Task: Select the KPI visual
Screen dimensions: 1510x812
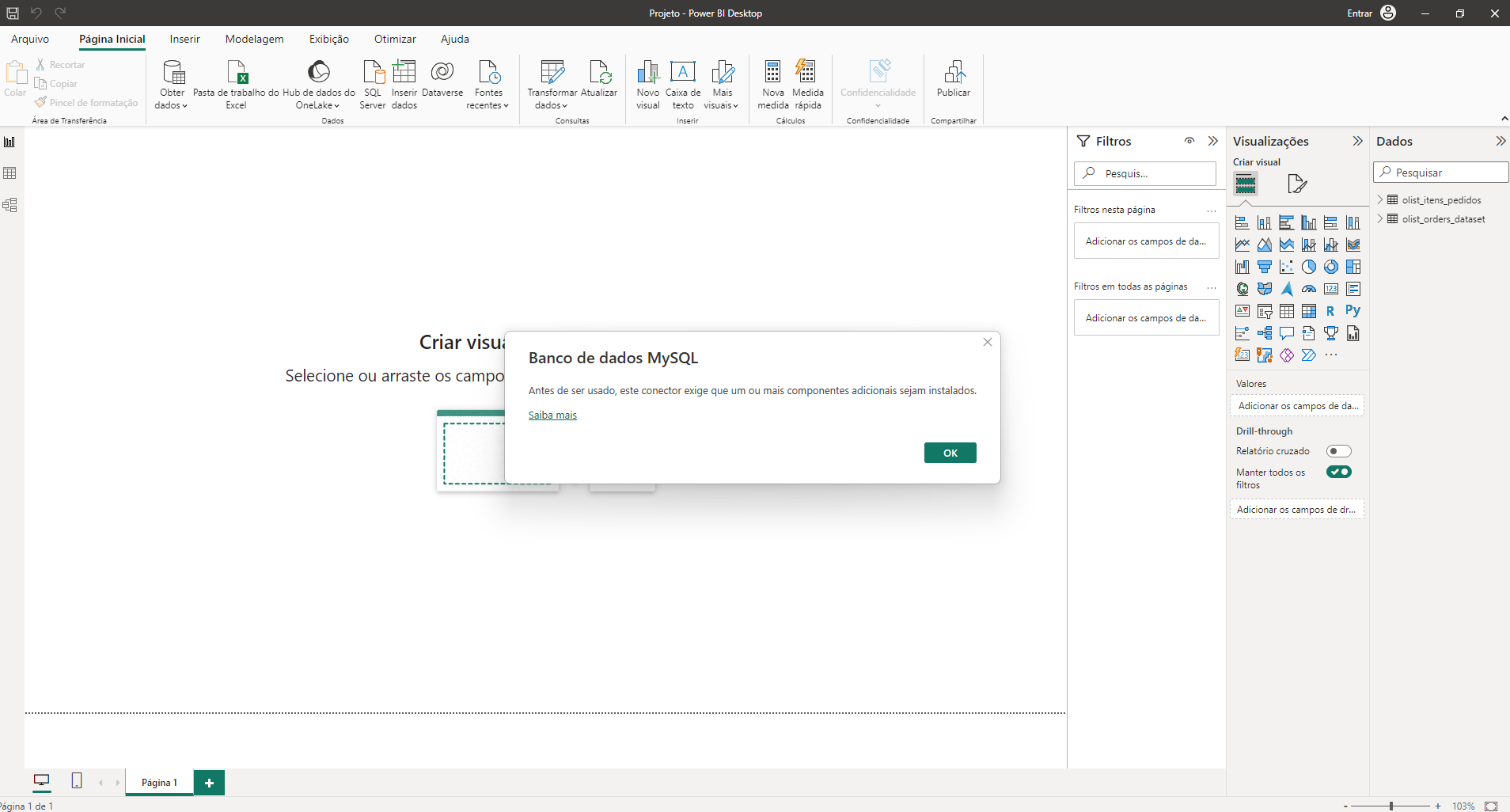Action: [x=1243, y=311]
